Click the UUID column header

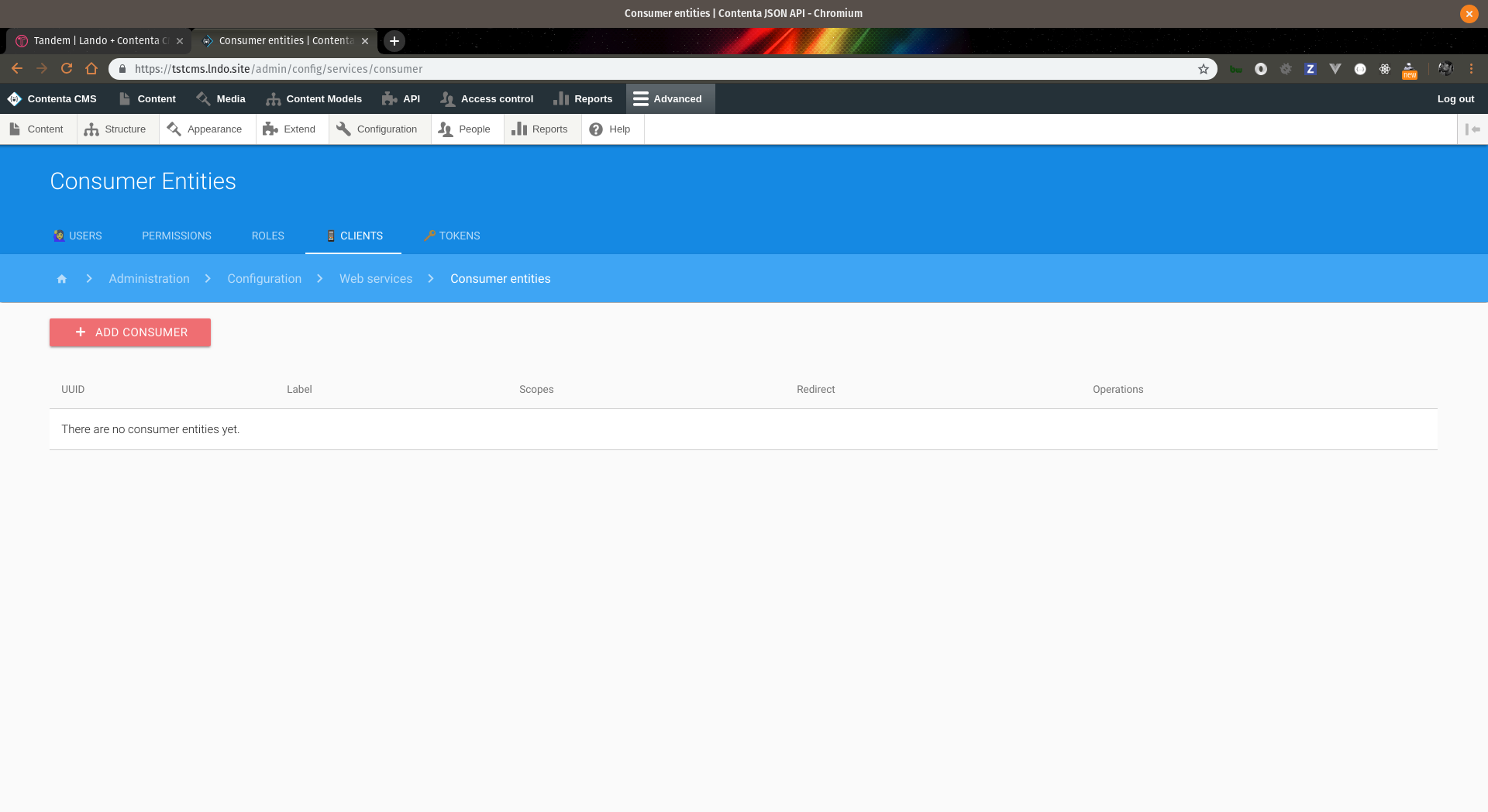click(x=73, y=390)
